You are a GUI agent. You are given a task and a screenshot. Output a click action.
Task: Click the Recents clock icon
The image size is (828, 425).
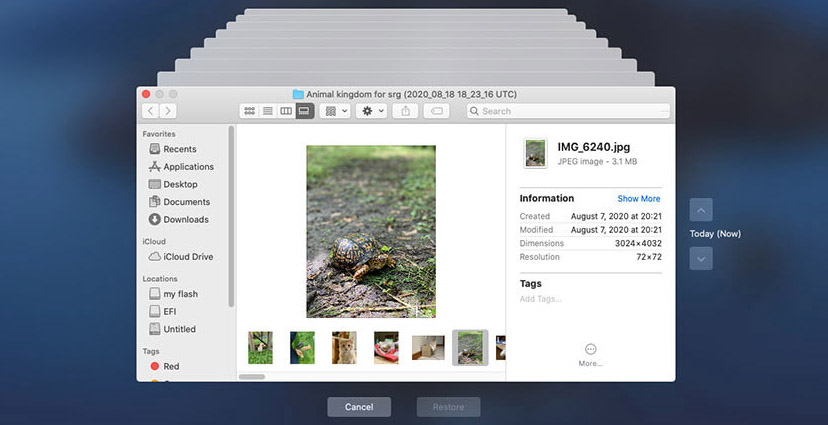(x=154, y=149)
